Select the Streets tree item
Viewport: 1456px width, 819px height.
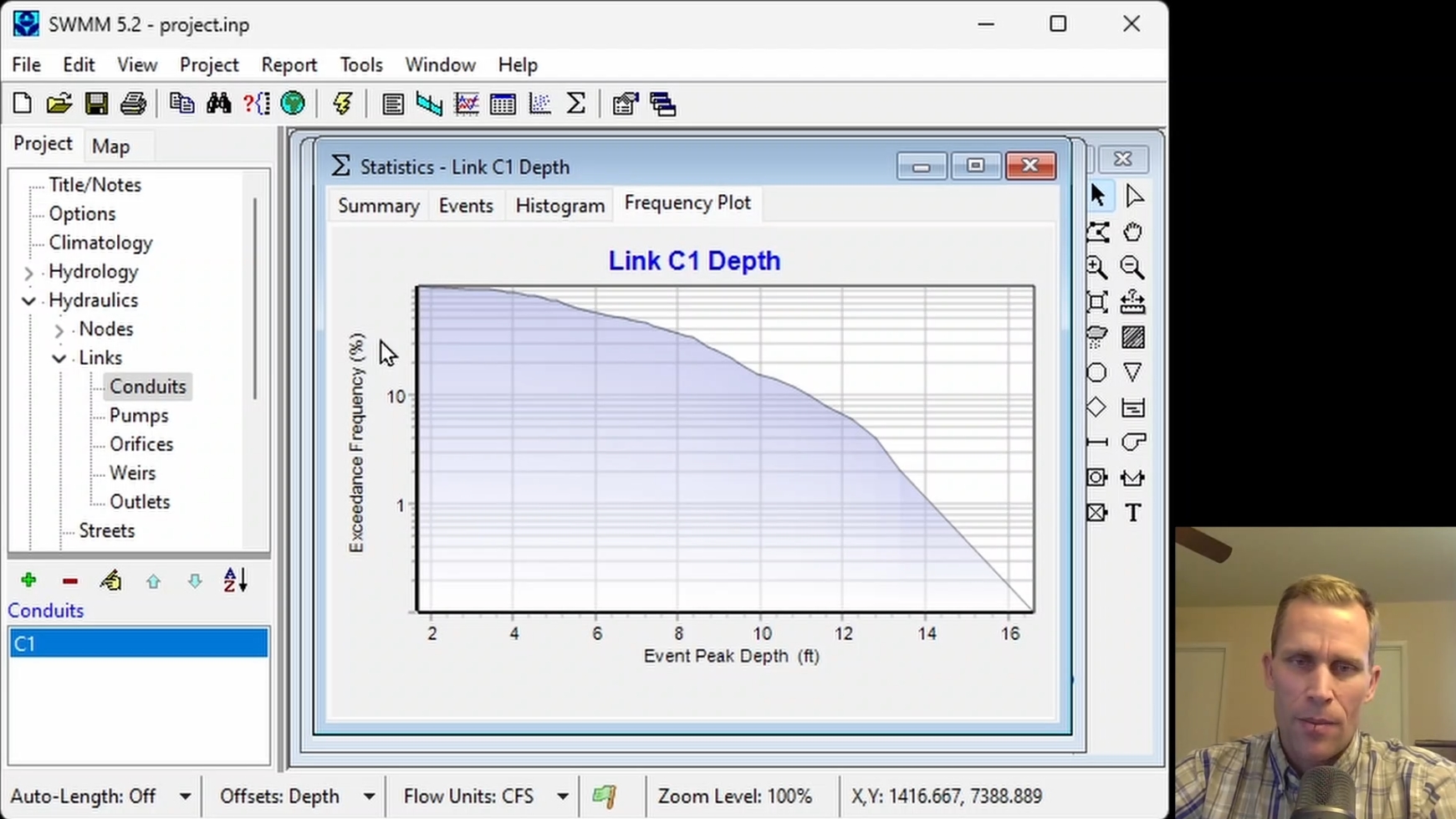pos(106,531)
